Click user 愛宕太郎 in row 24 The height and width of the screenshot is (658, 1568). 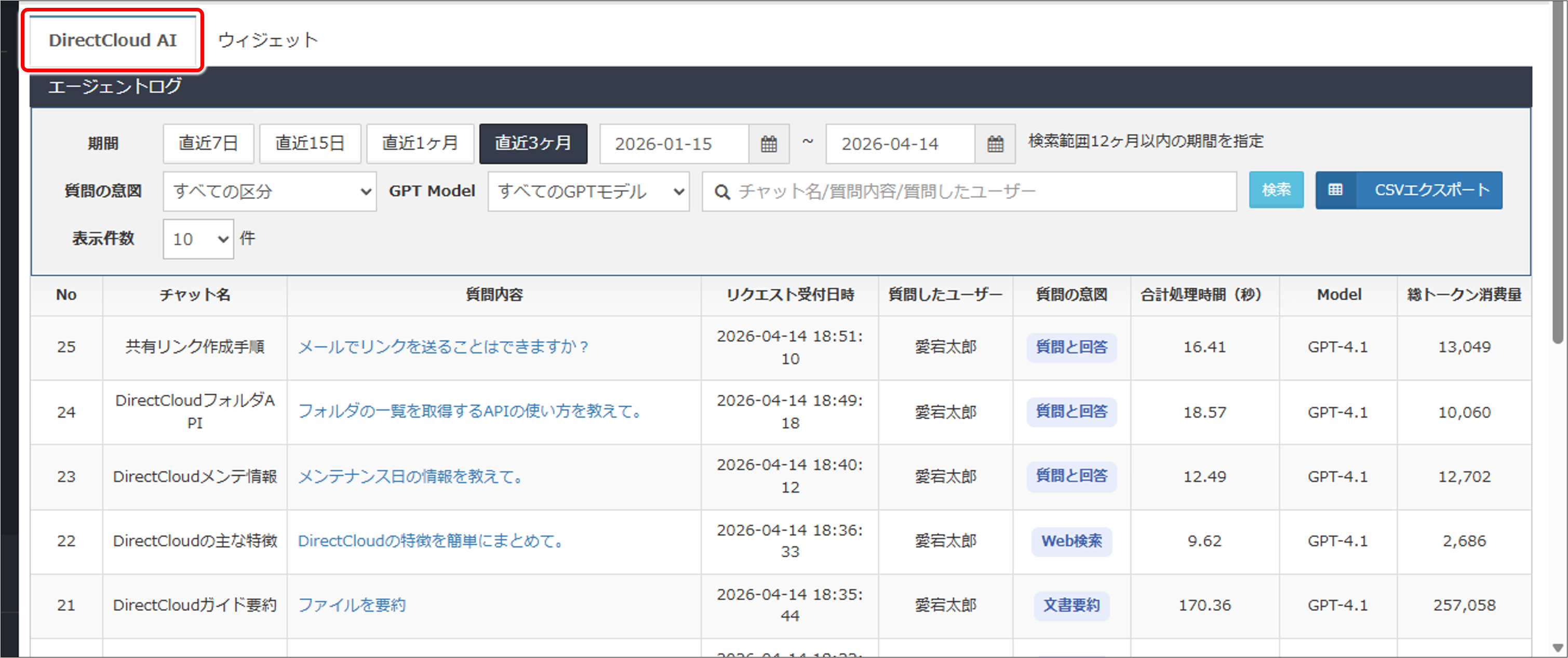click(945, 412)
